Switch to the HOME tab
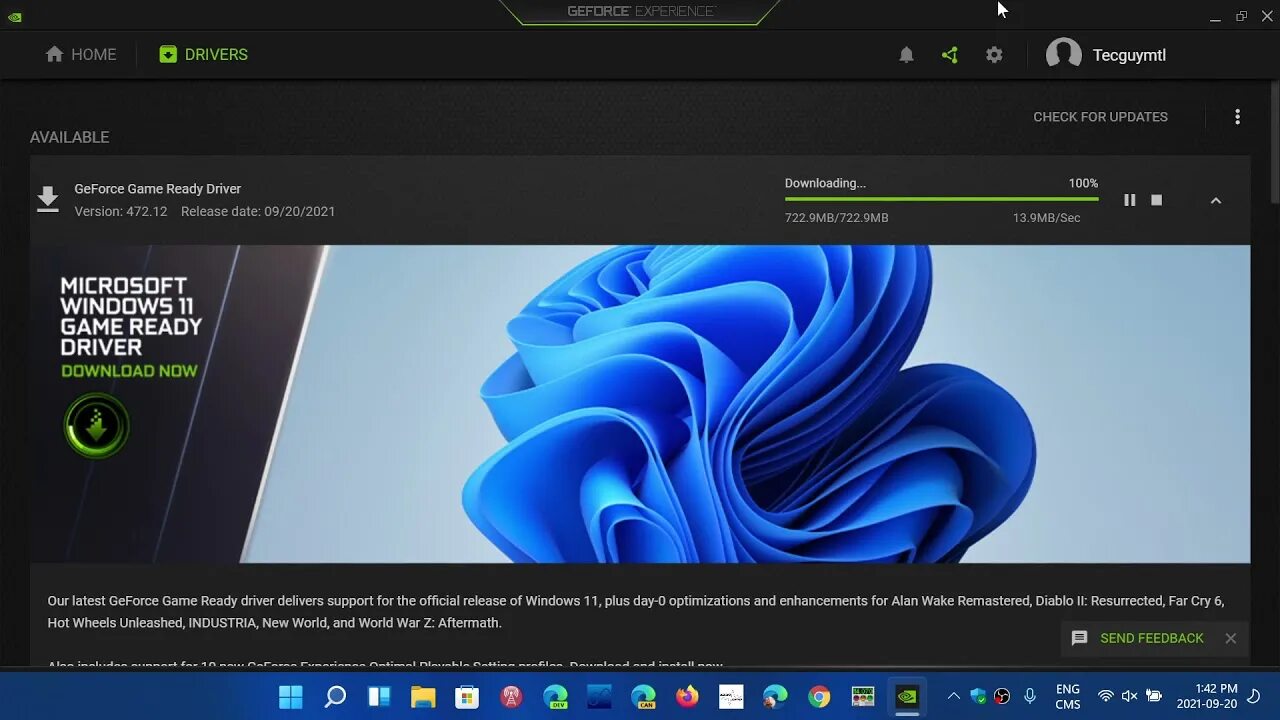Viewport: 1280px width, 720px height. tap(81, 55)
